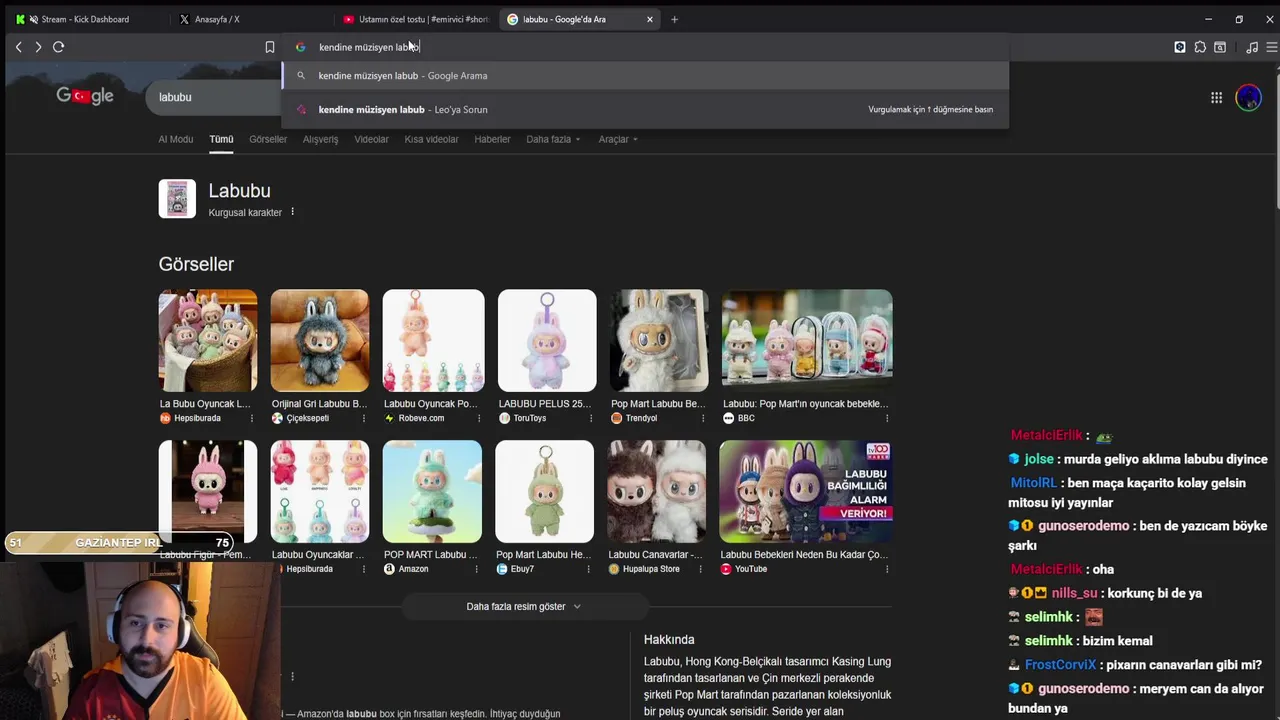Reload the current page
This screenshot has width=1280, height=720.
pyautogui.click(x=58, y=47)
